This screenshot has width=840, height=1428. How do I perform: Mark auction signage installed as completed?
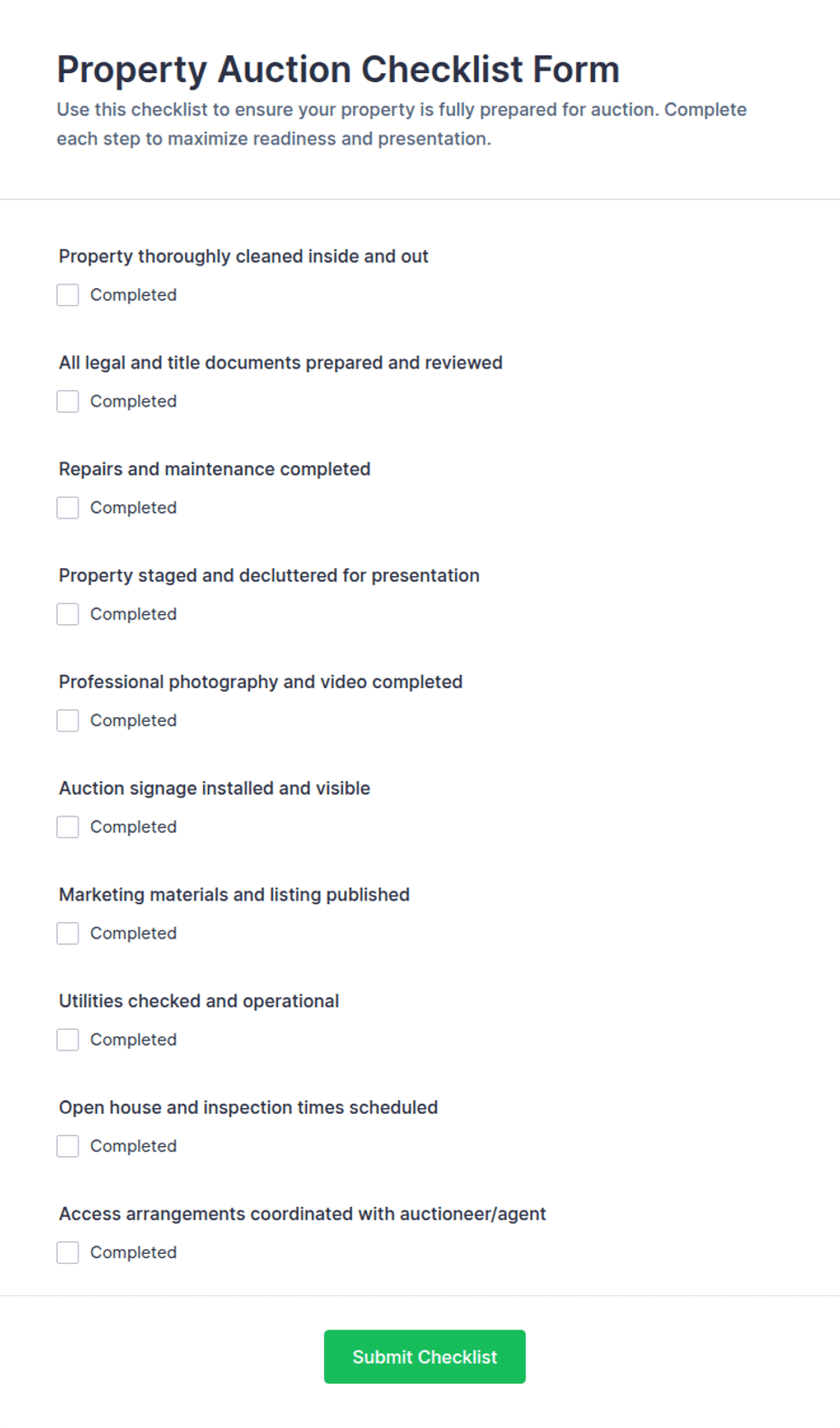tap(68, 827)
